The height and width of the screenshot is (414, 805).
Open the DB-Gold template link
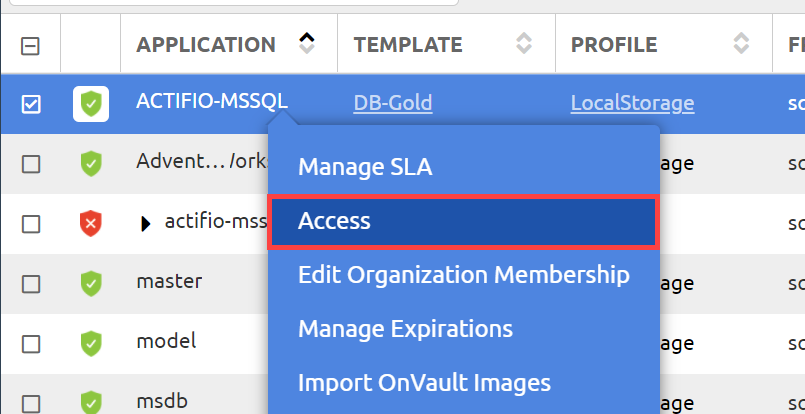393,103
